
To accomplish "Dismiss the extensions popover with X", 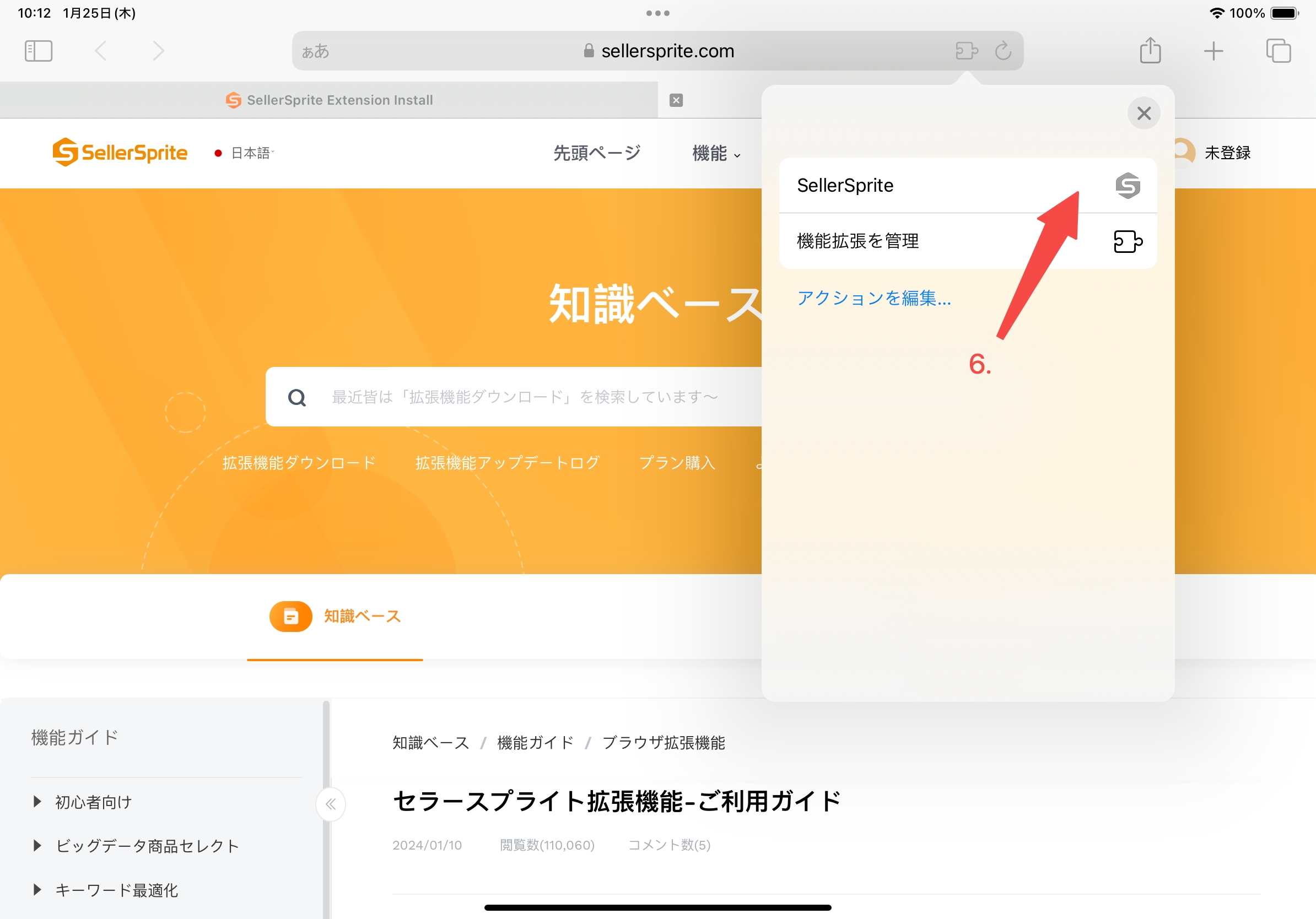I will click(1144, 113).
